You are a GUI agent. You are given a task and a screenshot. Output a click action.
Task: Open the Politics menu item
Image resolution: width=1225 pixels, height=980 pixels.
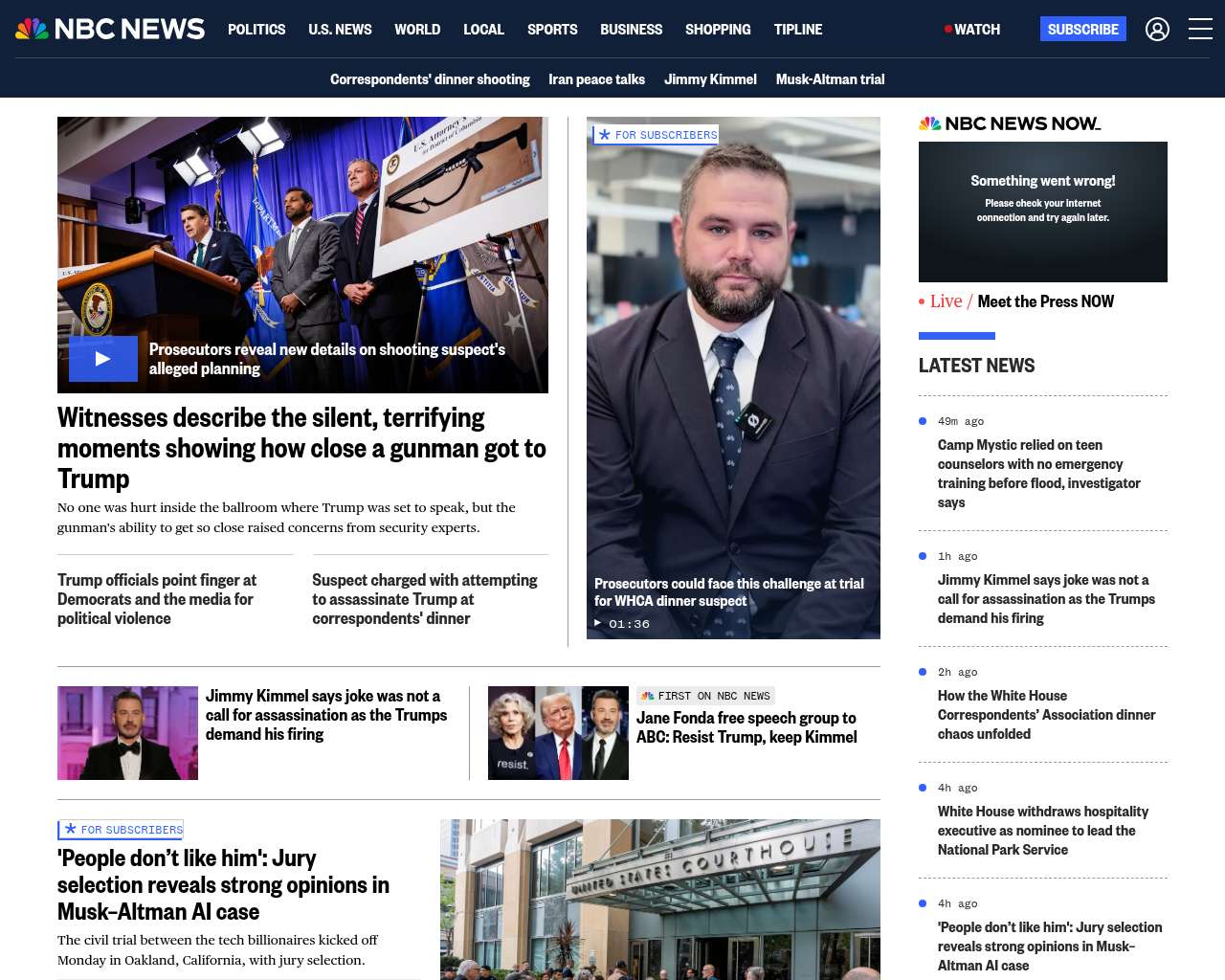coord(256,30)
